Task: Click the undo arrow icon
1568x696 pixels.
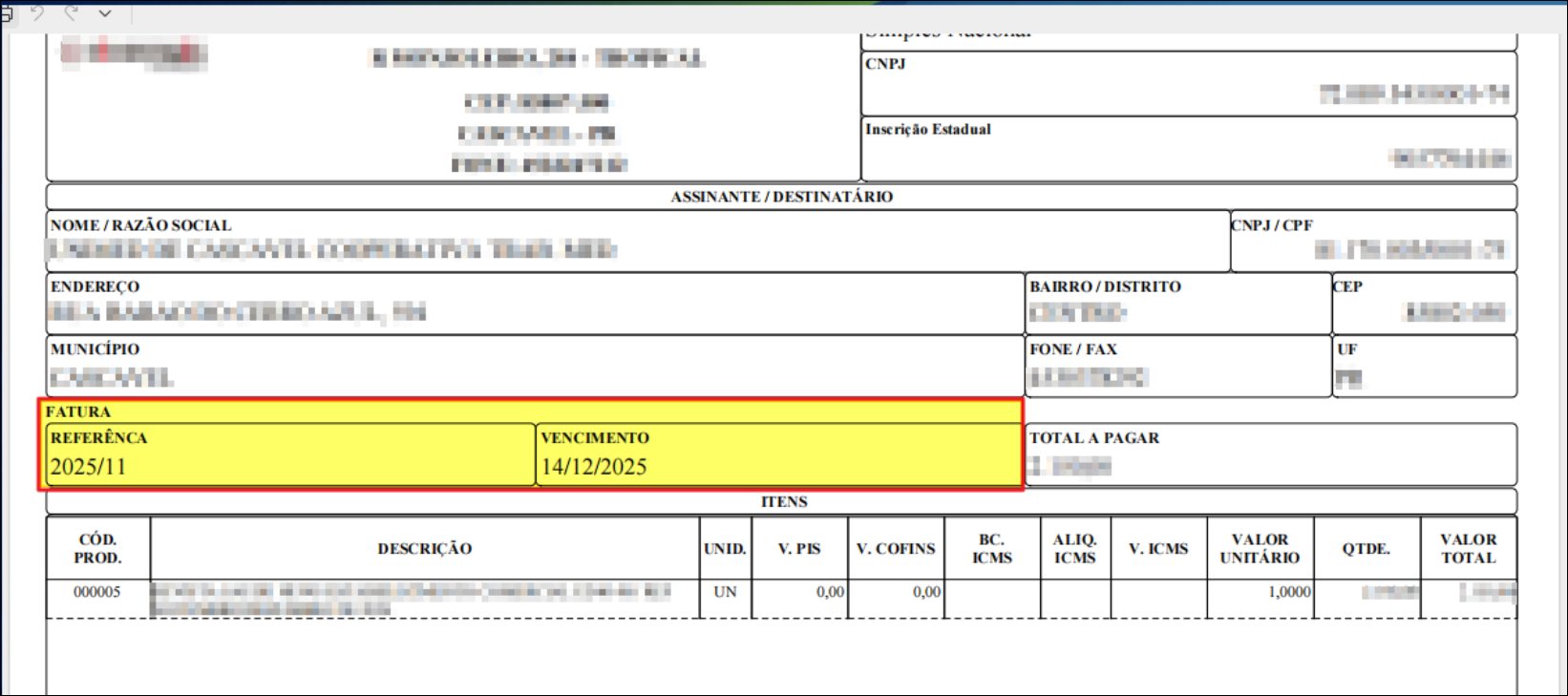Action: coord(37,12)
